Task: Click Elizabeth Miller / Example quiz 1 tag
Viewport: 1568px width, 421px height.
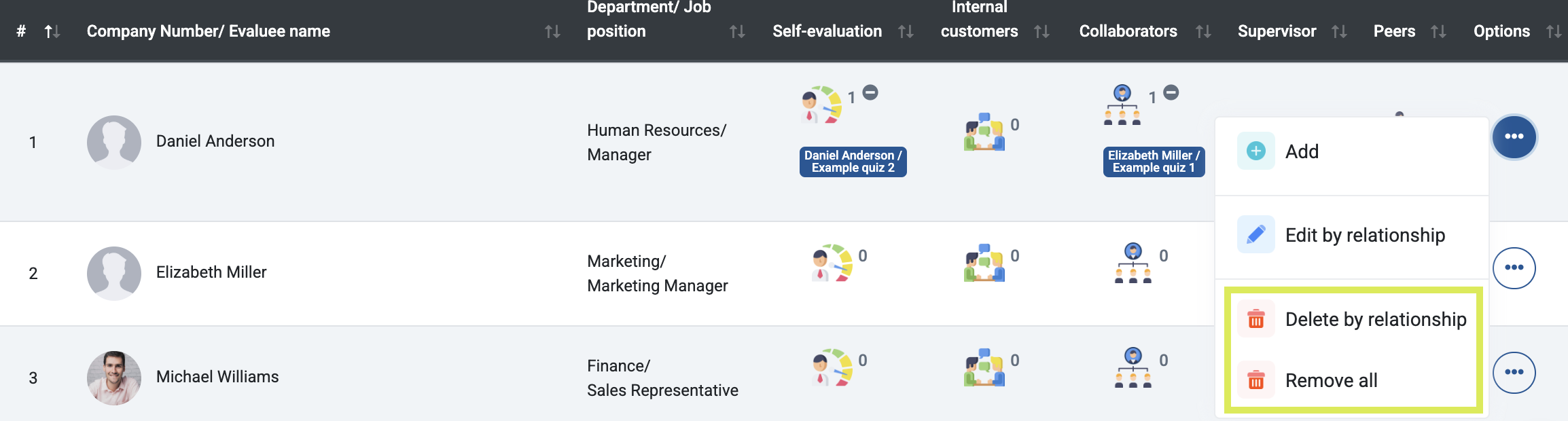Action: click(1154, 162)
